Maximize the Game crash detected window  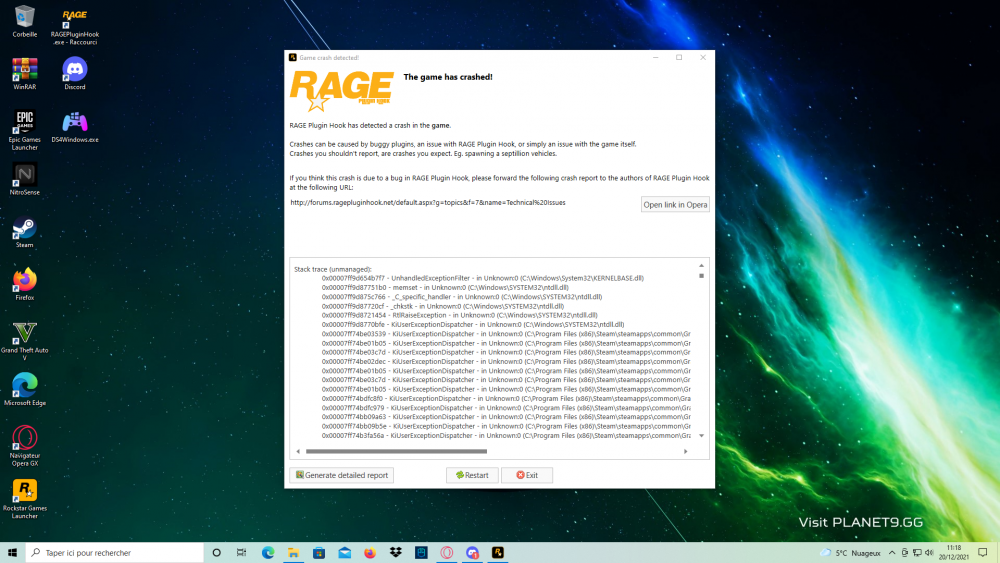pyautogui.click(x=679, y=57)
